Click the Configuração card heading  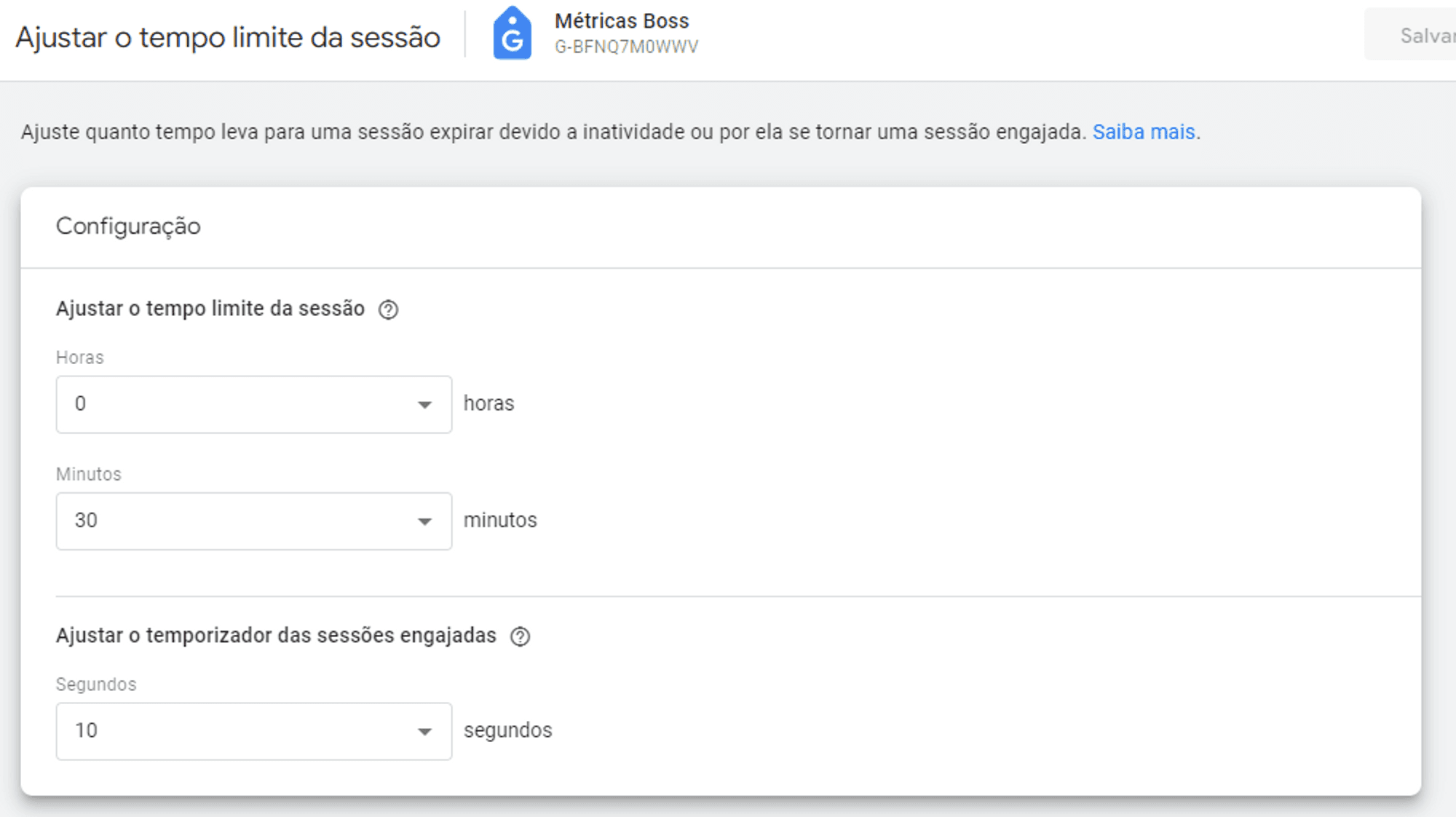128,226
